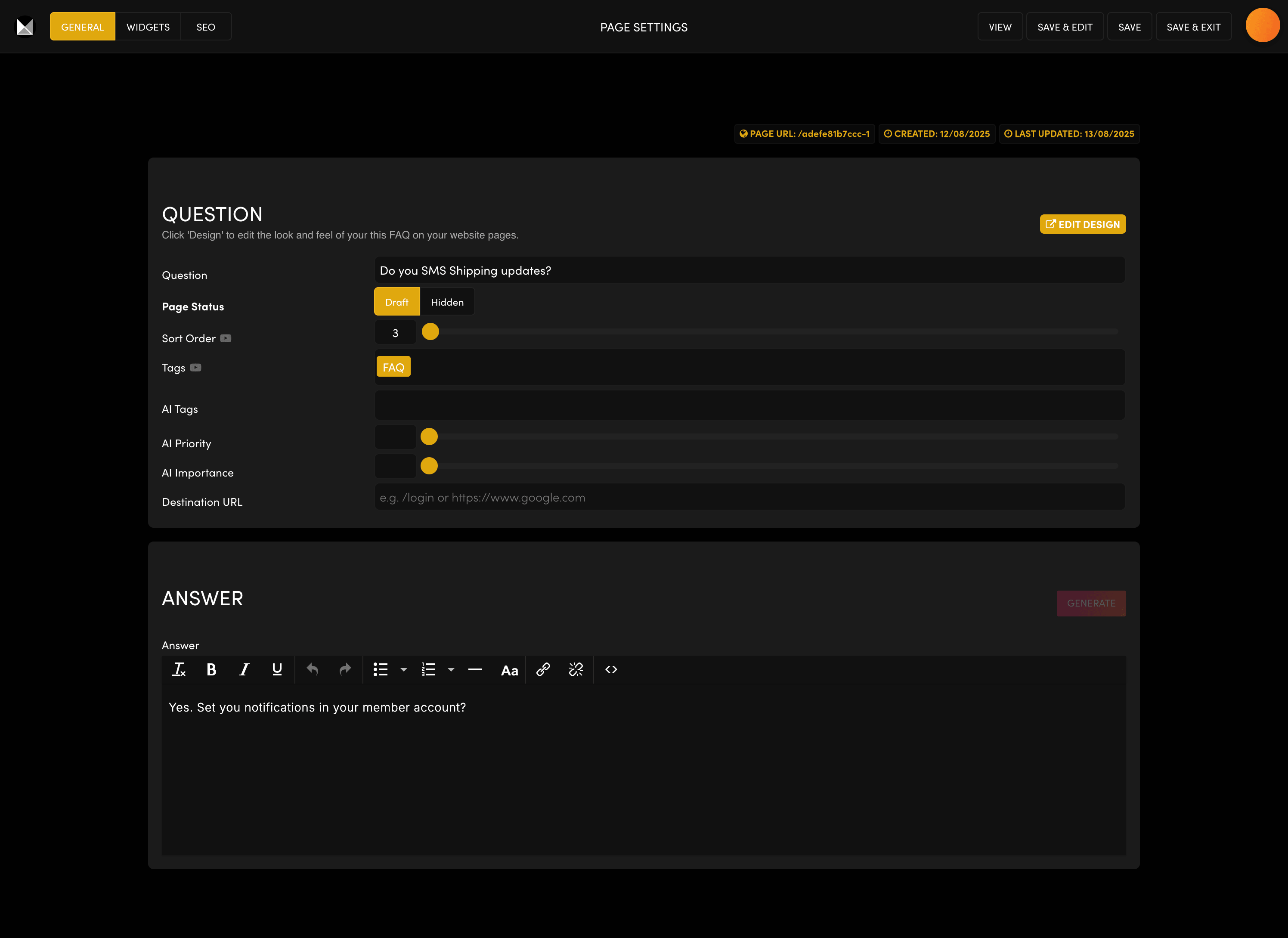Screen dimensions: 1288x938
Task: Remove link using unlink icon
Action: point(576,669)
